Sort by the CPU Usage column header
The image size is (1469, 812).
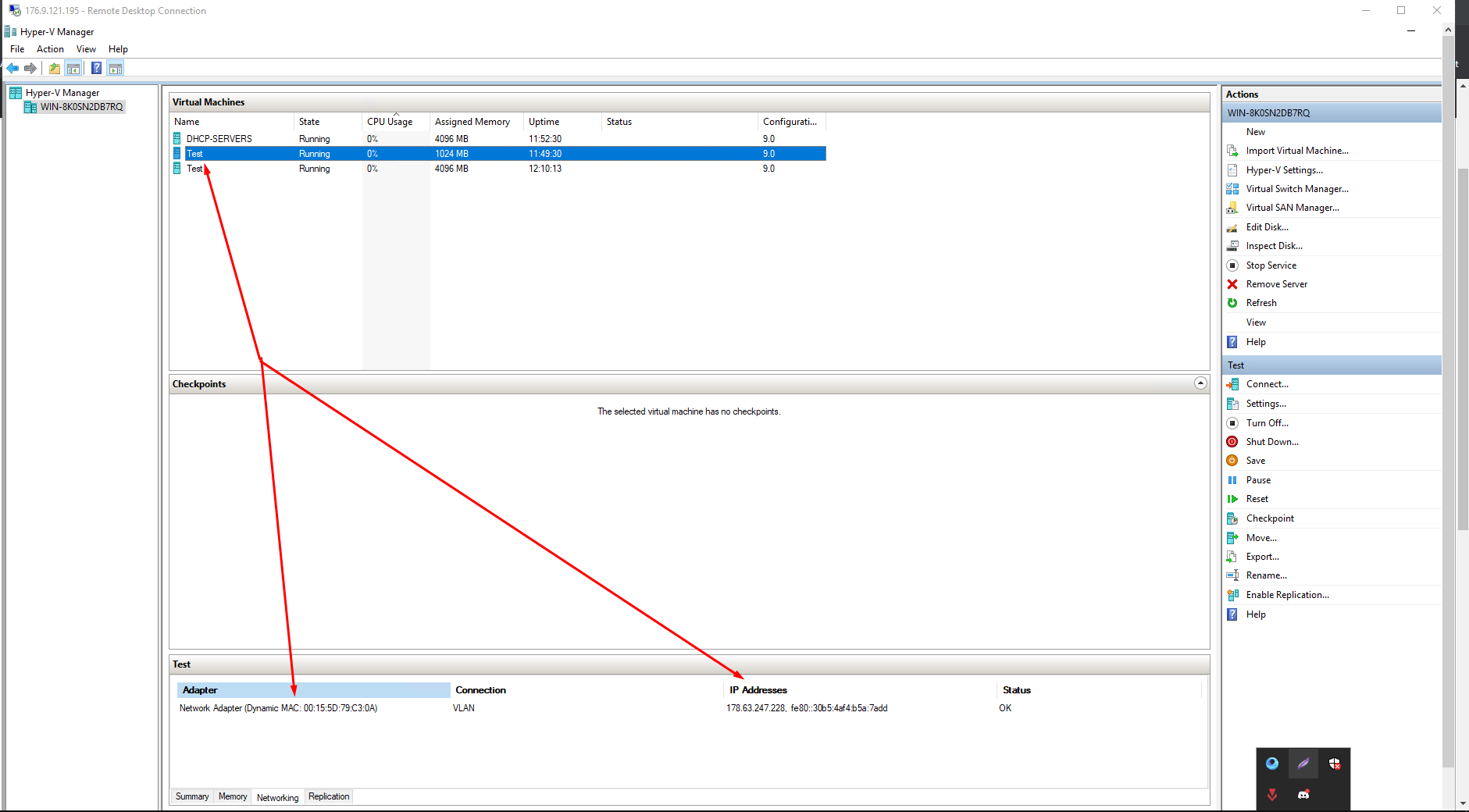[x=390, y=121]
